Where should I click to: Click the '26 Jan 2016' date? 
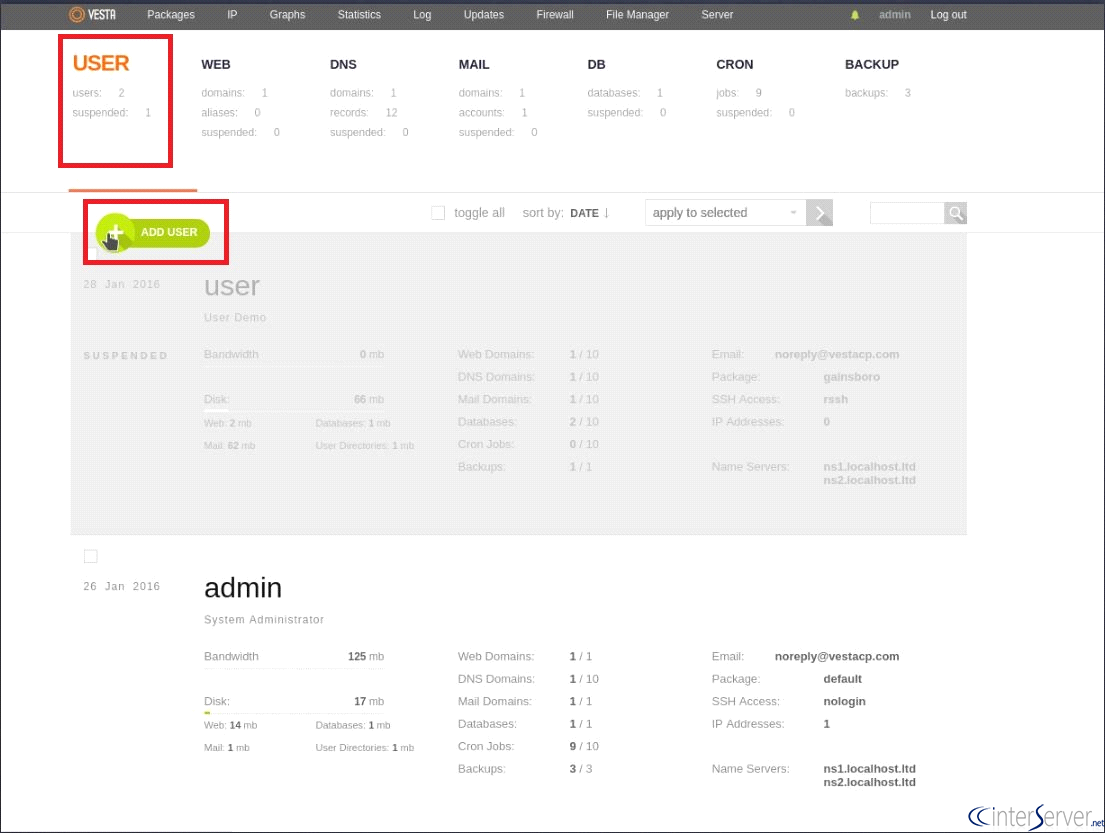click(122, 586)
